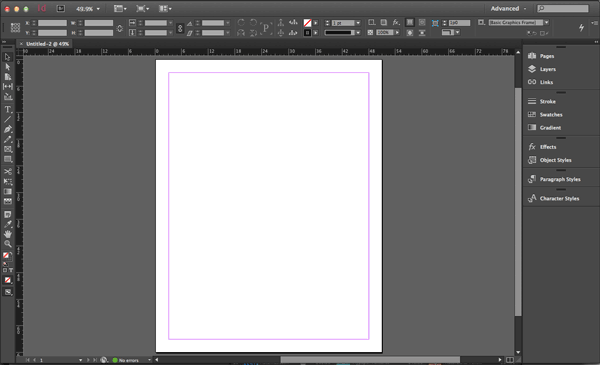Open the Arrange Documents dropdown

165,8
